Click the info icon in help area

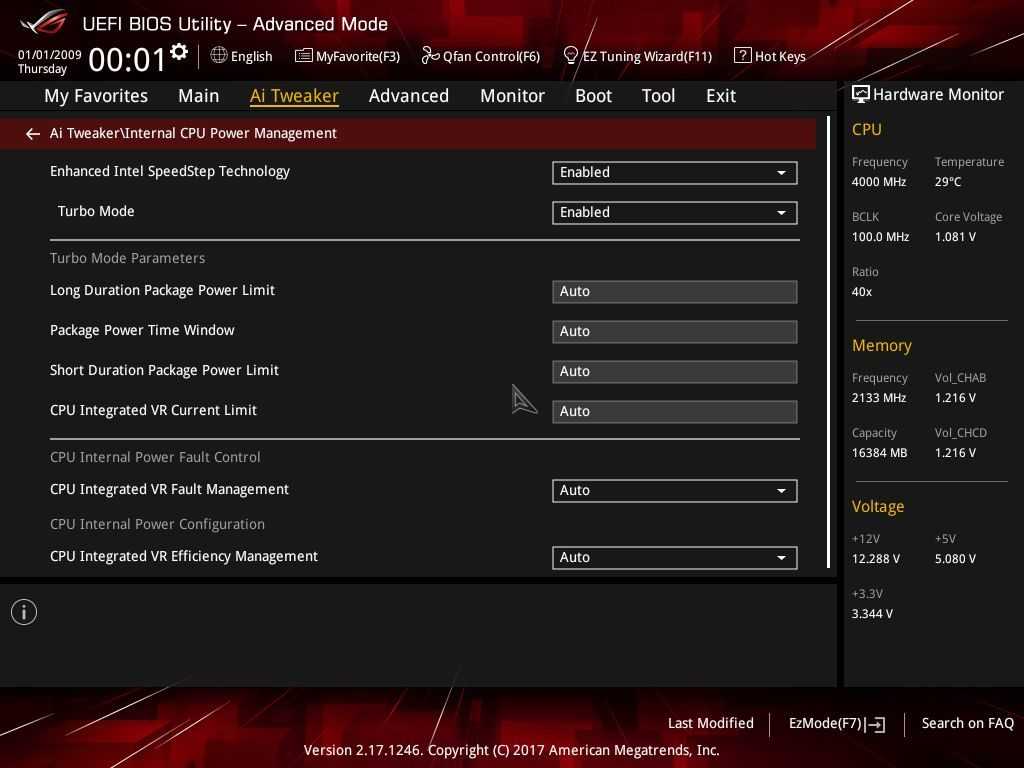click(24, 612)
